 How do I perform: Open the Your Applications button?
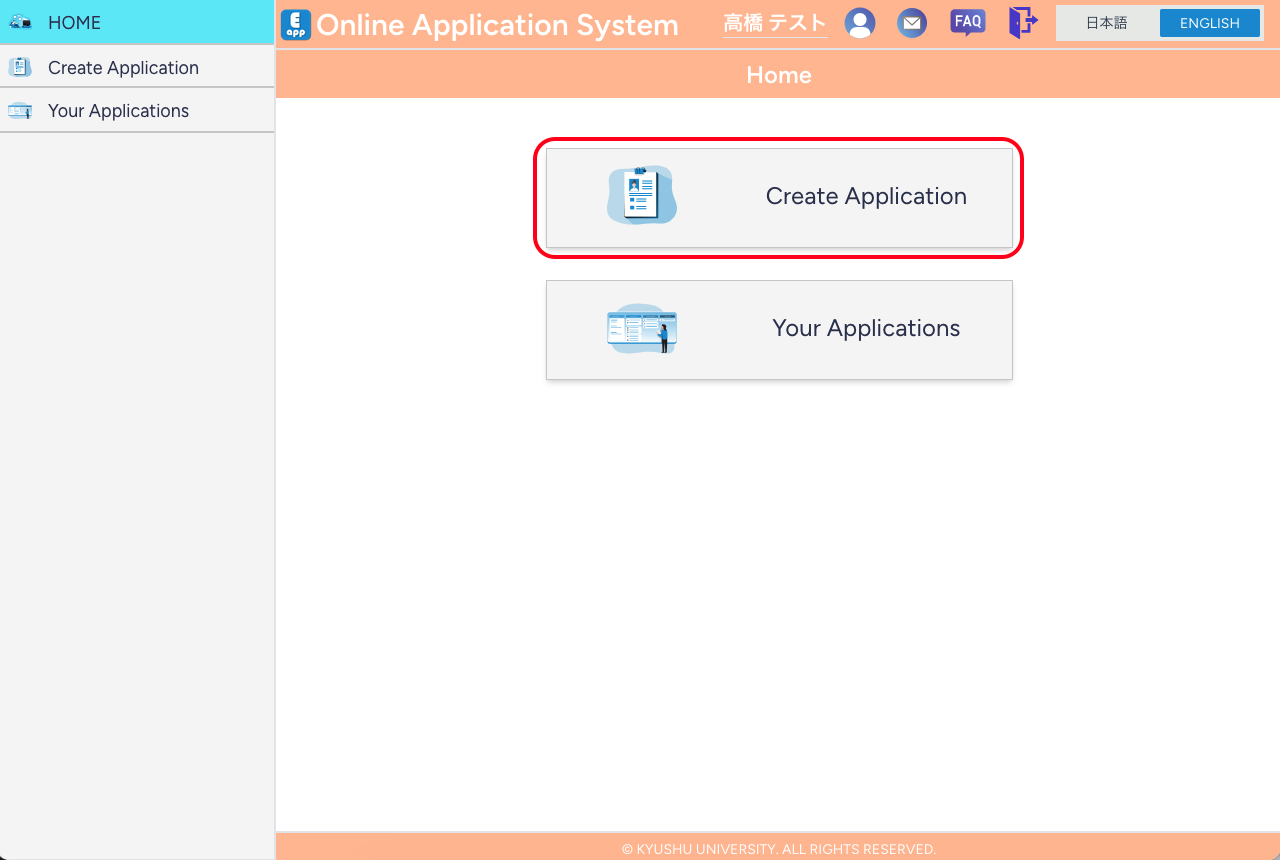(x=778, y=329)
